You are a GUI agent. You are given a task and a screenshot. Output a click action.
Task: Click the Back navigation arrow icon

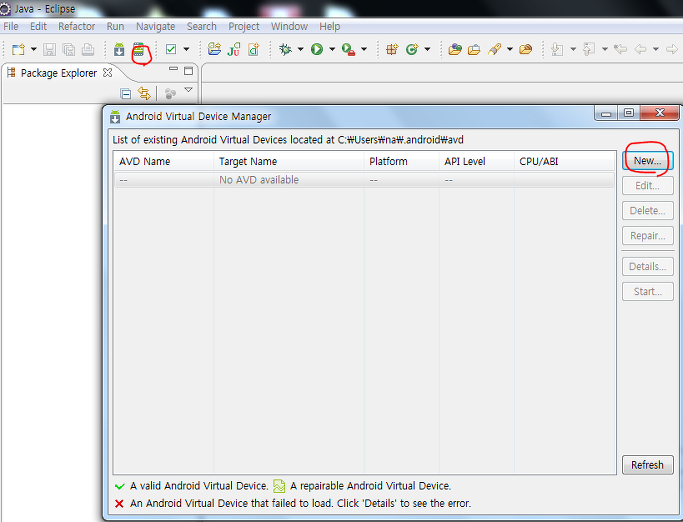(640, 49)
